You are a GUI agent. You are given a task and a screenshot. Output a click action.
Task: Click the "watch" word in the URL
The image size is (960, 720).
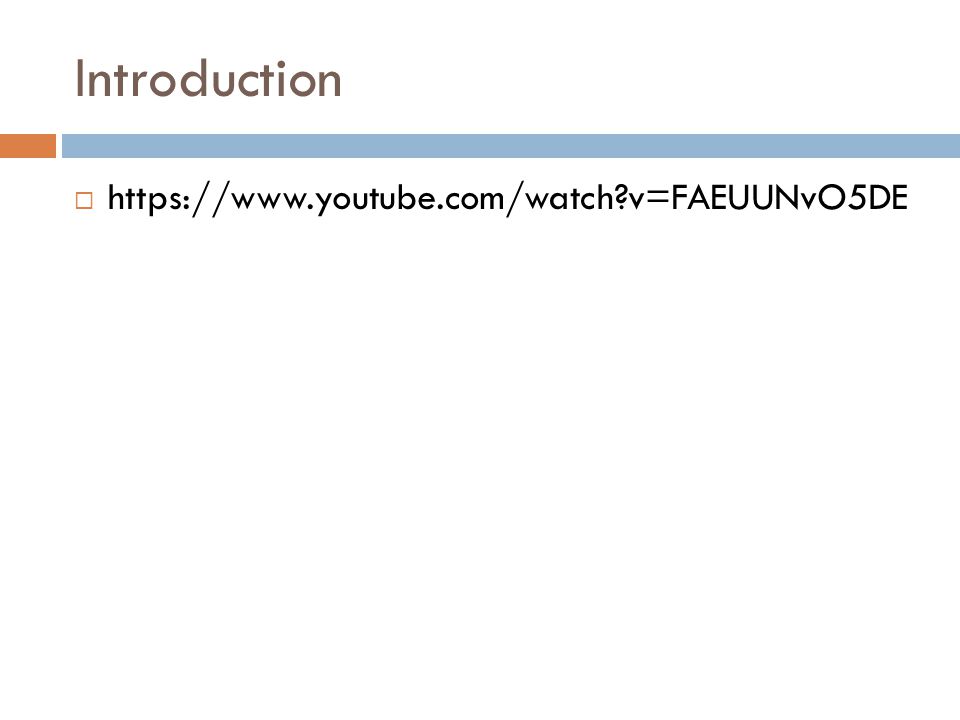point(569,198)
